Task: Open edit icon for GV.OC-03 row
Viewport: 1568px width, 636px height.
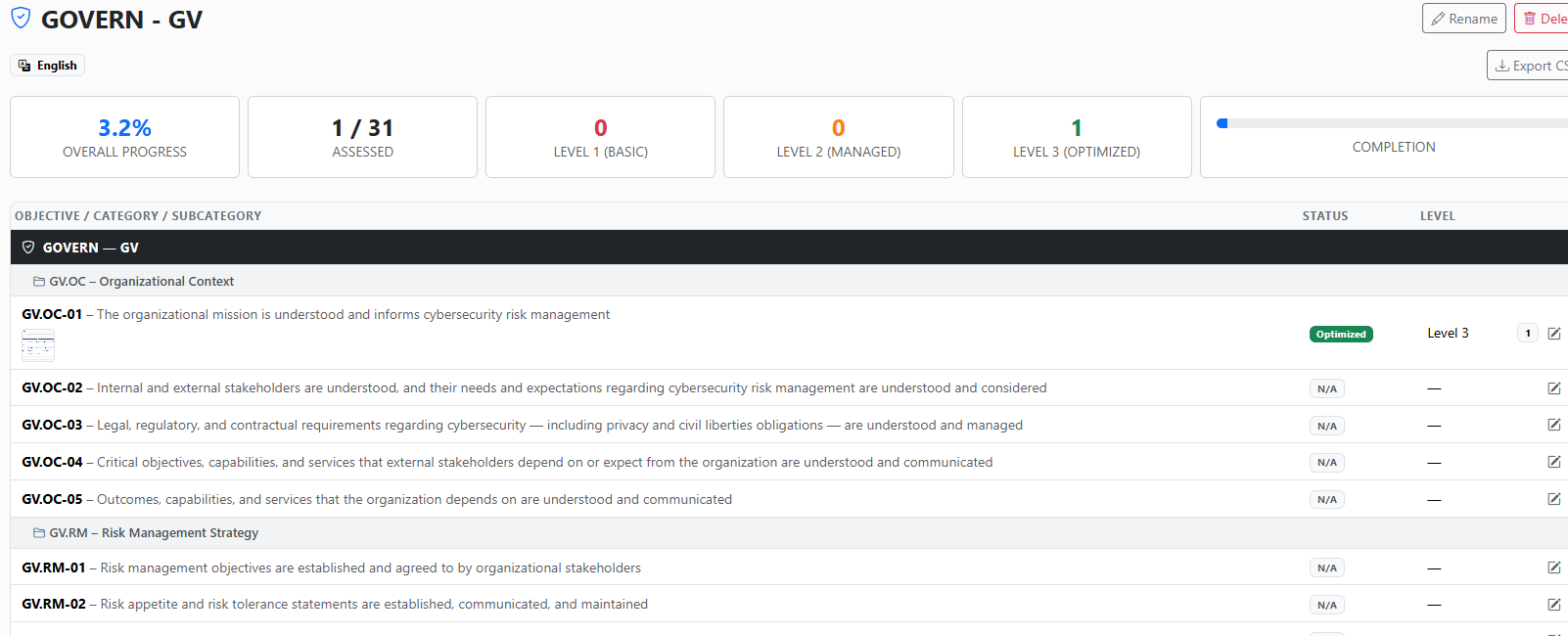Action: 1554,425
